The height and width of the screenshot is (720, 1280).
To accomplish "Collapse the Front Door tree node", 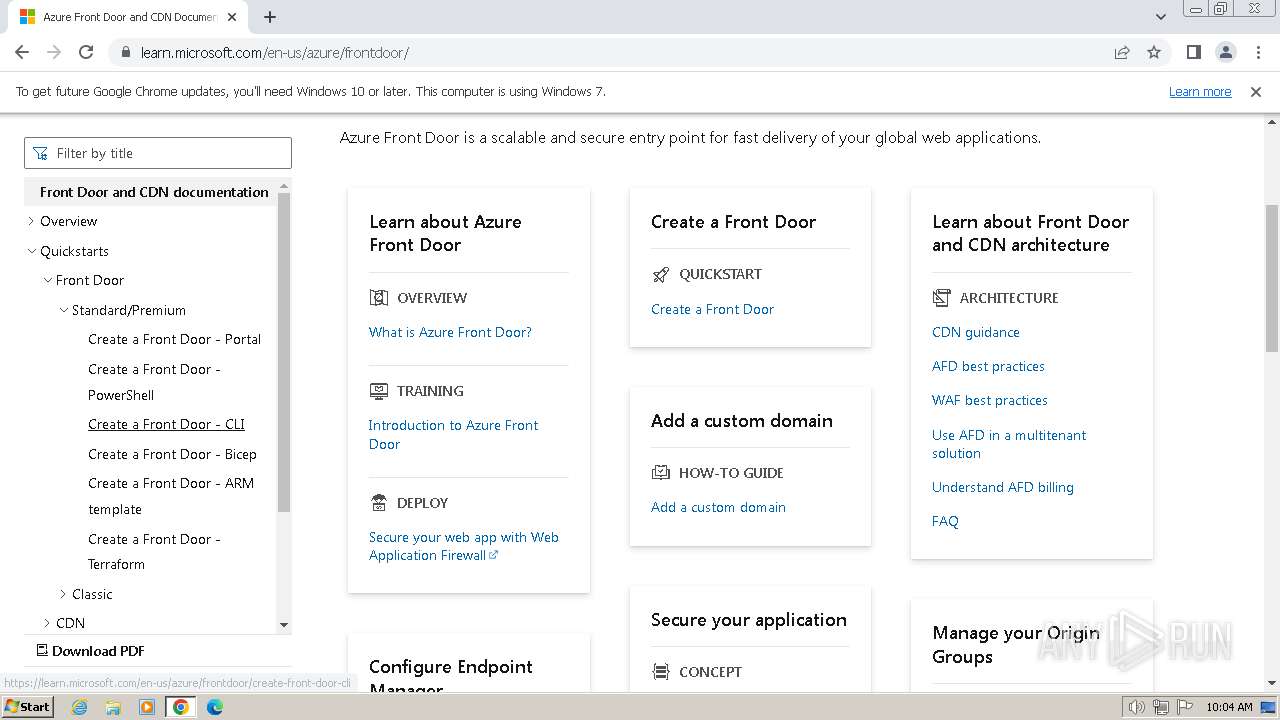I will tap(47, 280).
